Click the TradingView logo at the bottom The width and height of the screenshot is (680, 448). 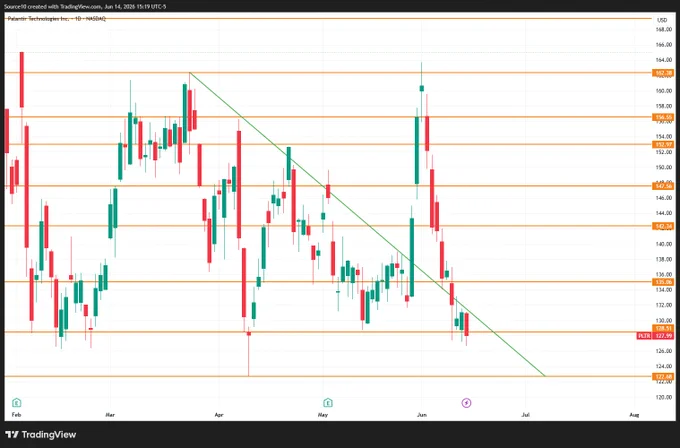click(x=41, y=435)
